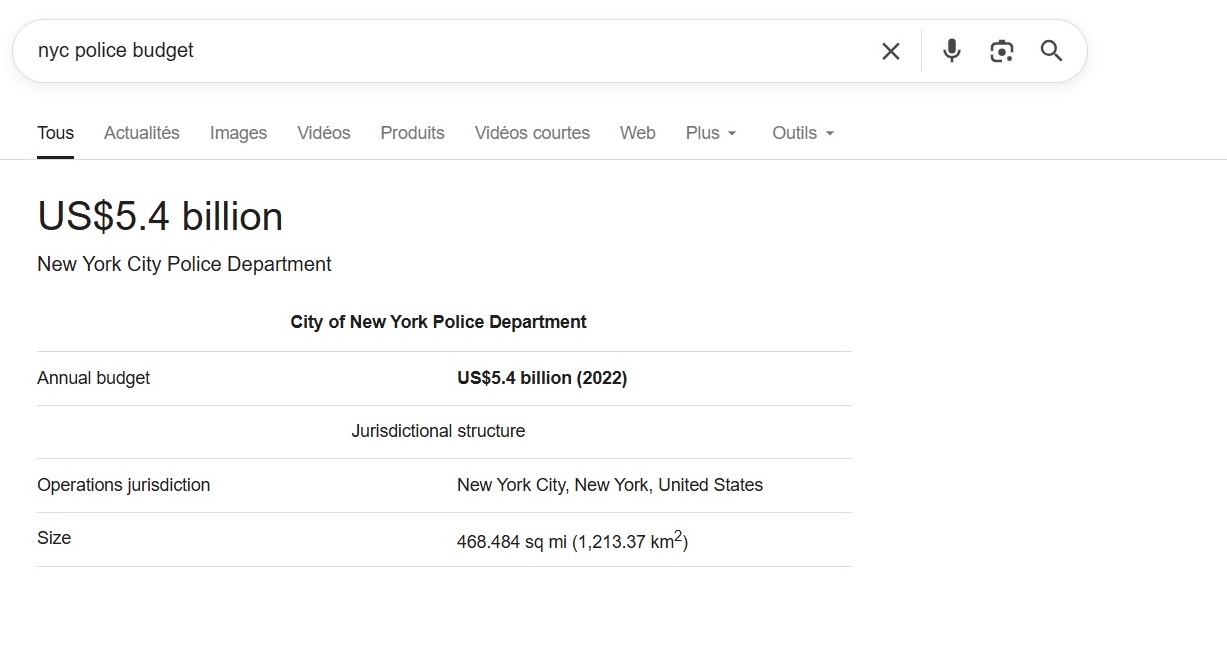The width and height of the screenshot is (1227, 648).
Task: Clear the search query with the X icon
Action: pos(890,51)
